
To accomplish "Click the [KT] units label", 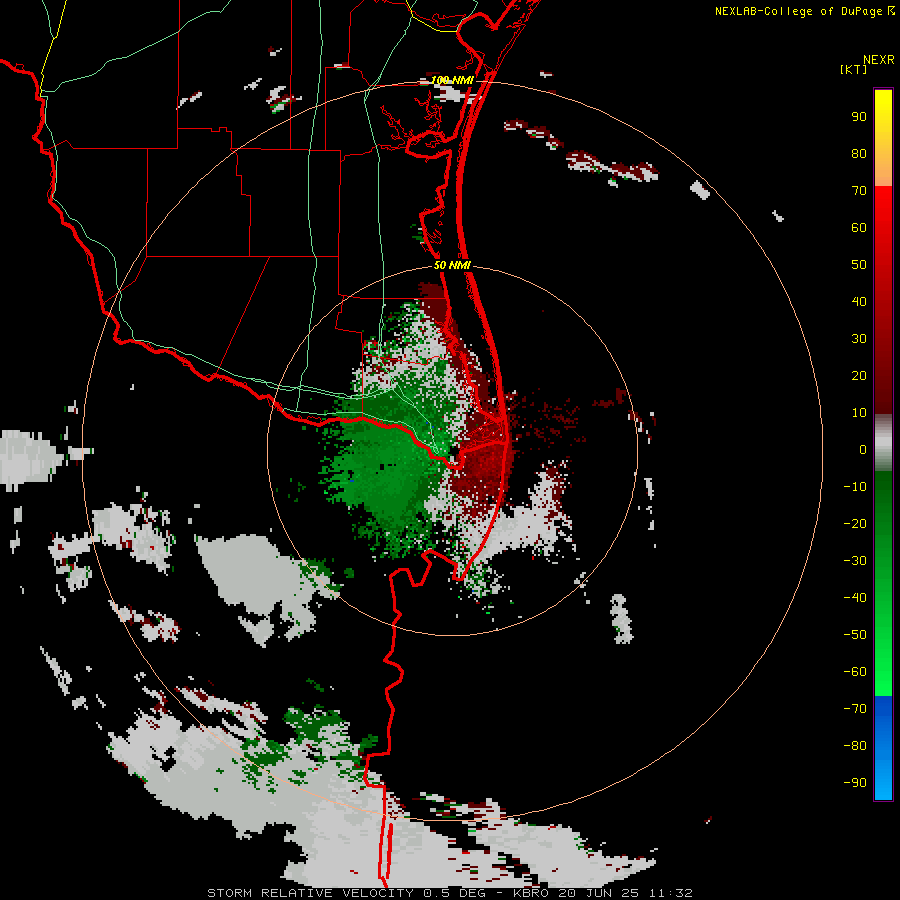I will point(854,69).
